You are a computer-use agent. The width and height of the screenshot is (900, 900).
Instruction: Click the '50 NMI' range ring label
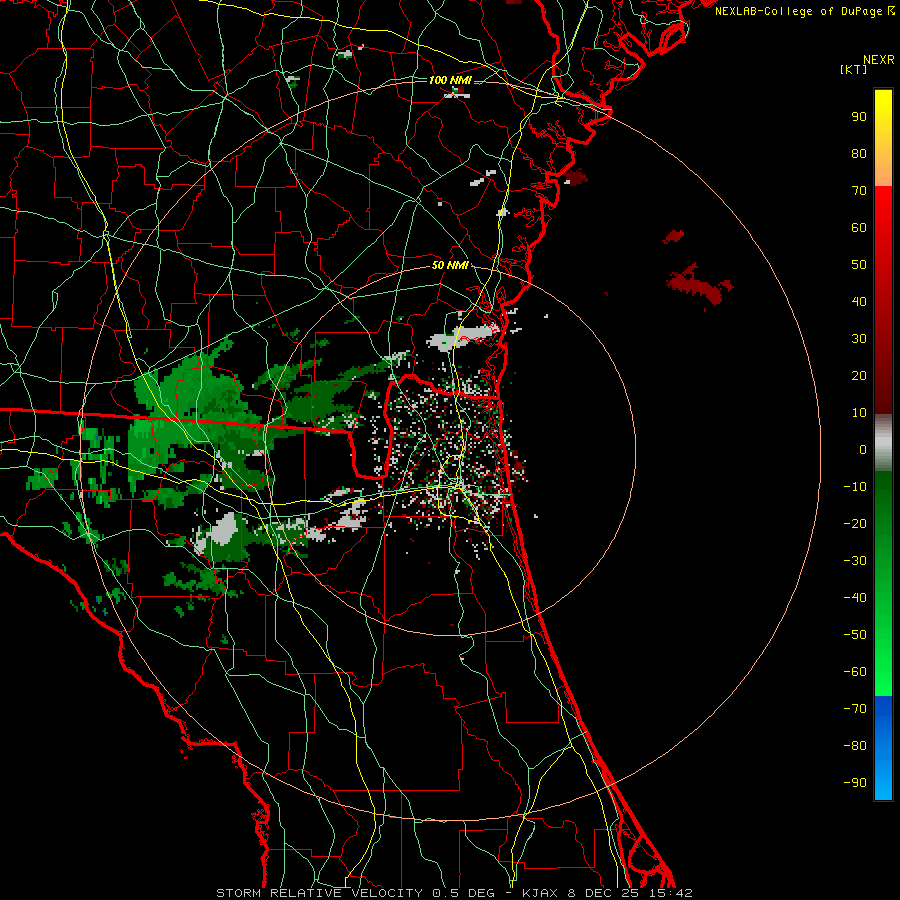[450, 265]
